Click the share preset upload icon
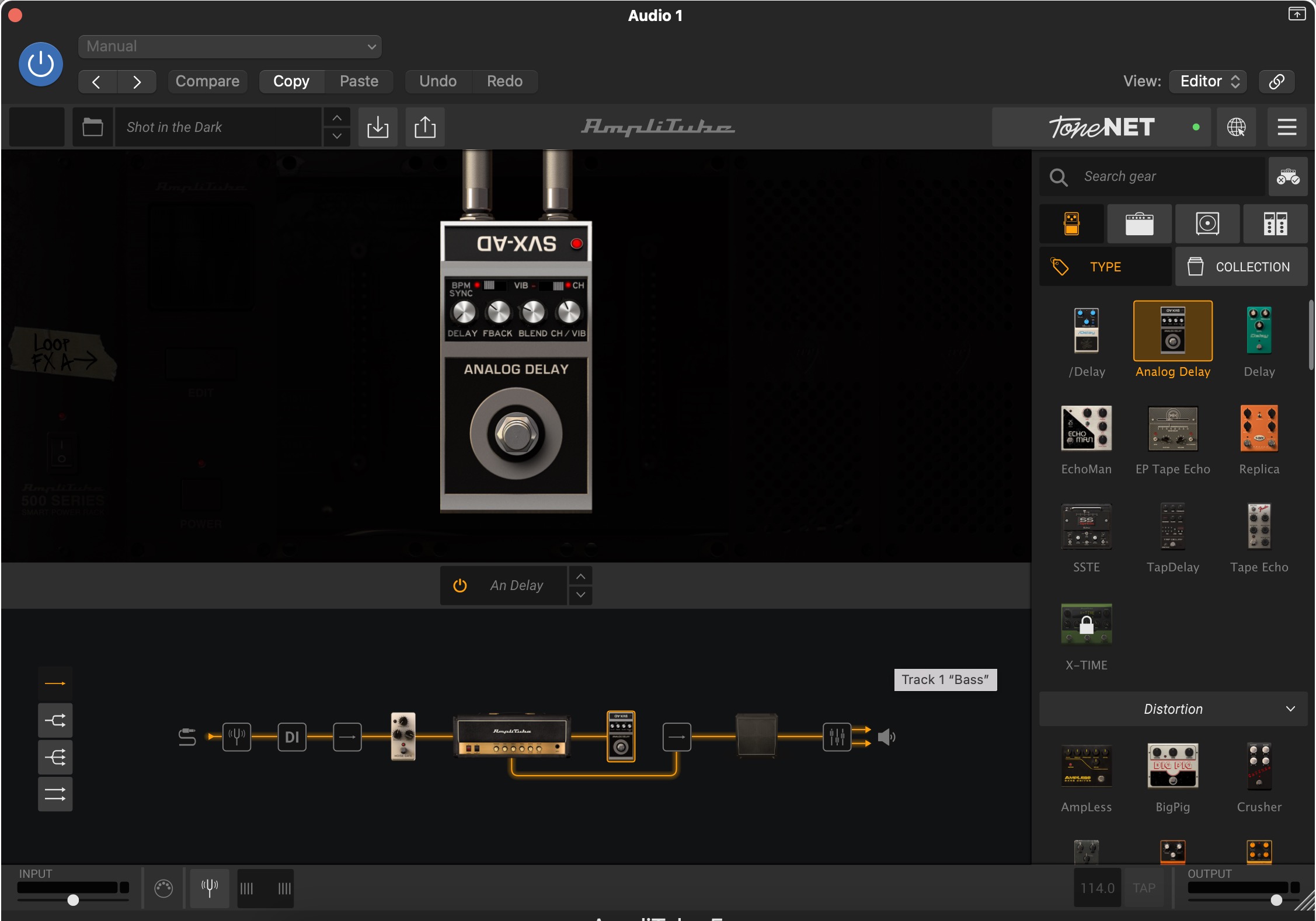This screenshot has width=1316, height=921. click(x=425, y=127)
